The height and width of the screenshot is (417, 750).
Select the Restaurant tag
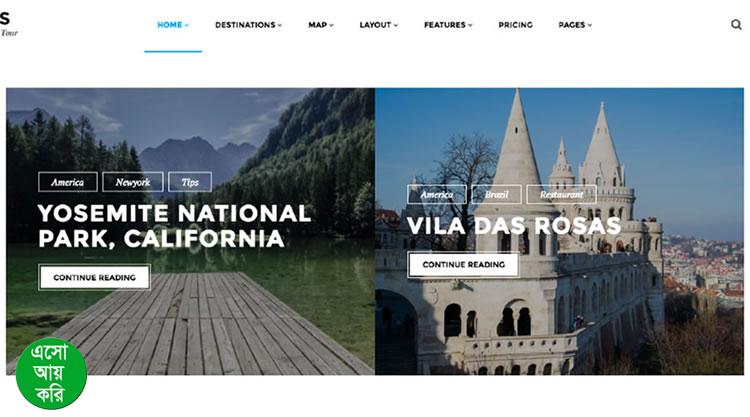pos(562,194)
